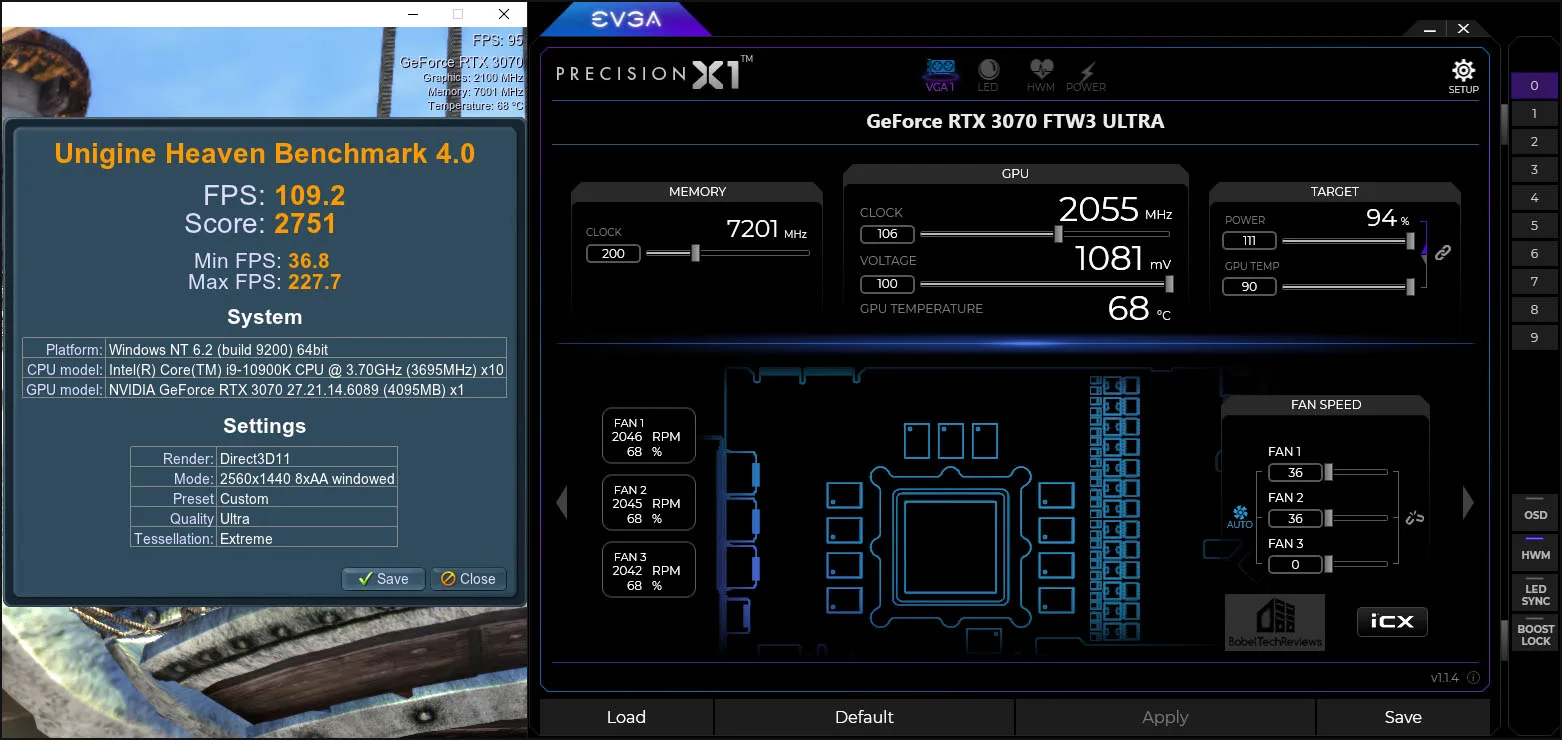This screenshot has height=740, width=1562.
Task: Toggle the power/temp target link icon
Action: [1442, 253]
